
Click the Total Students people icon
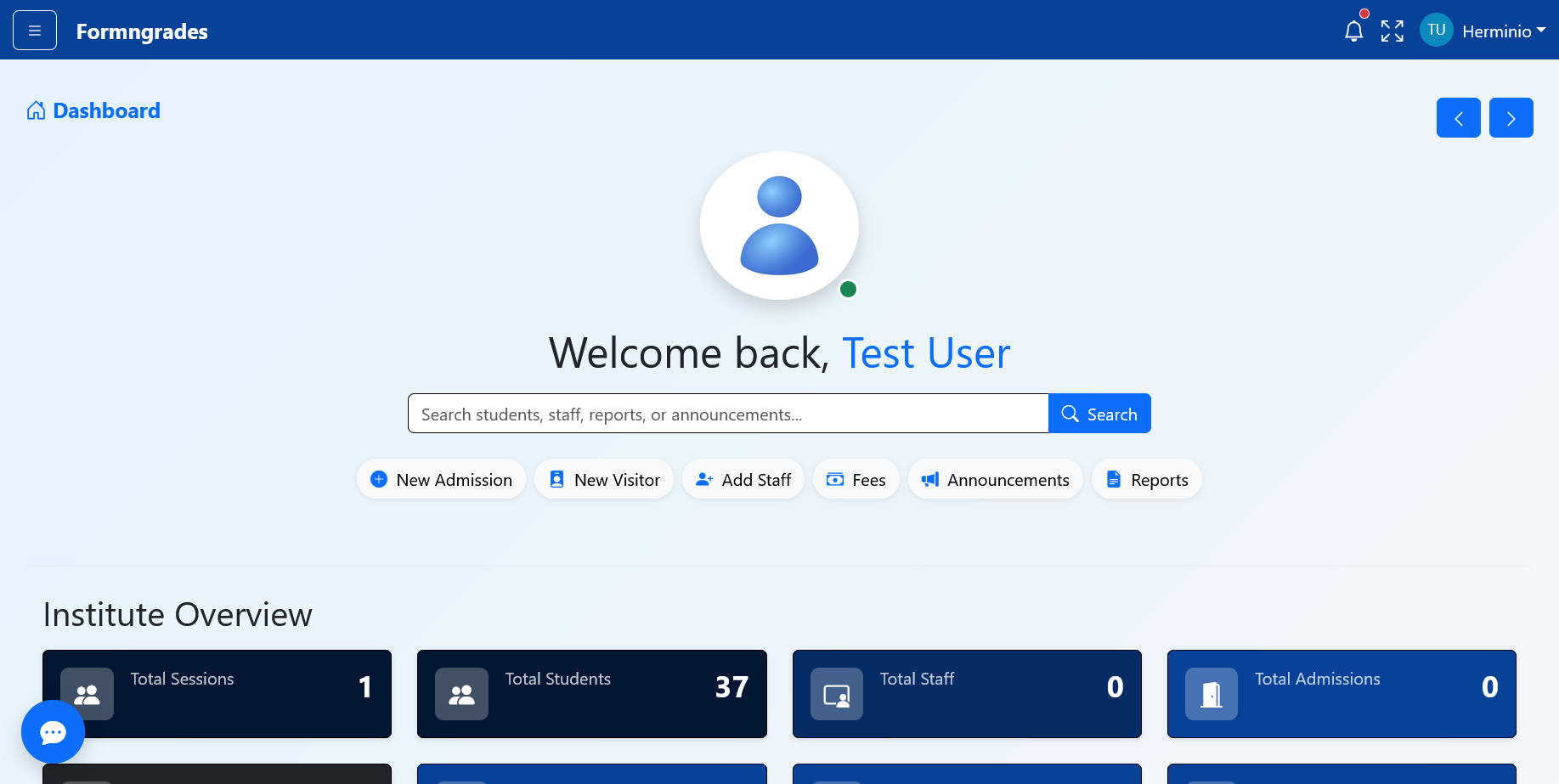461,694
